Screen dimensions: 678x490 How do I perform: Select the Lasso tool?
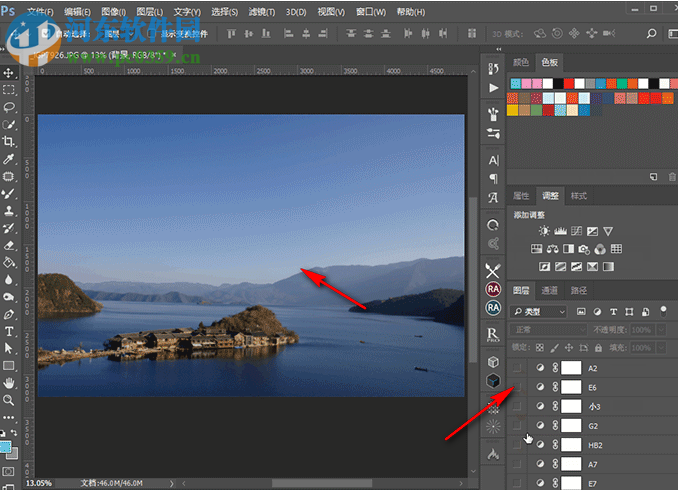click(x=9, y=107)
